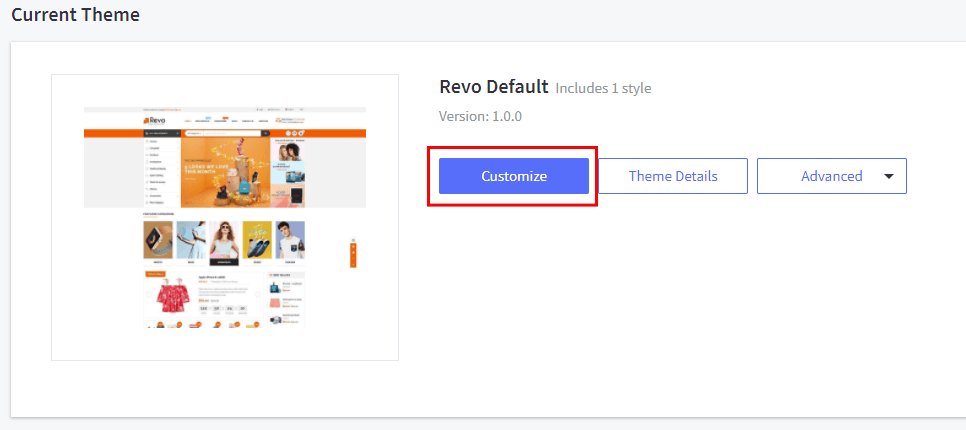Click the Revo Default theme title
The height and width of the screenshot is (430, 966).
(493, 87)
